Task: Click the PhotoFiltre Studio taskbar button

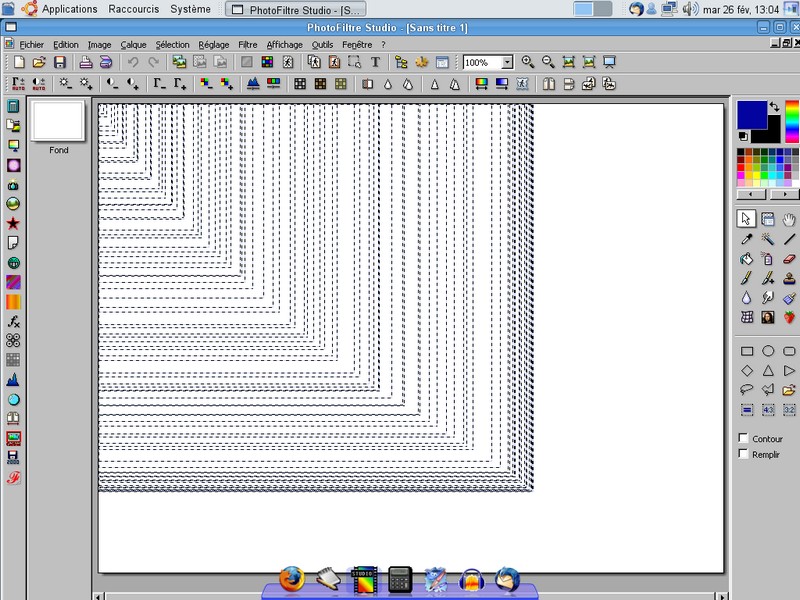Action: click(296, 9)
